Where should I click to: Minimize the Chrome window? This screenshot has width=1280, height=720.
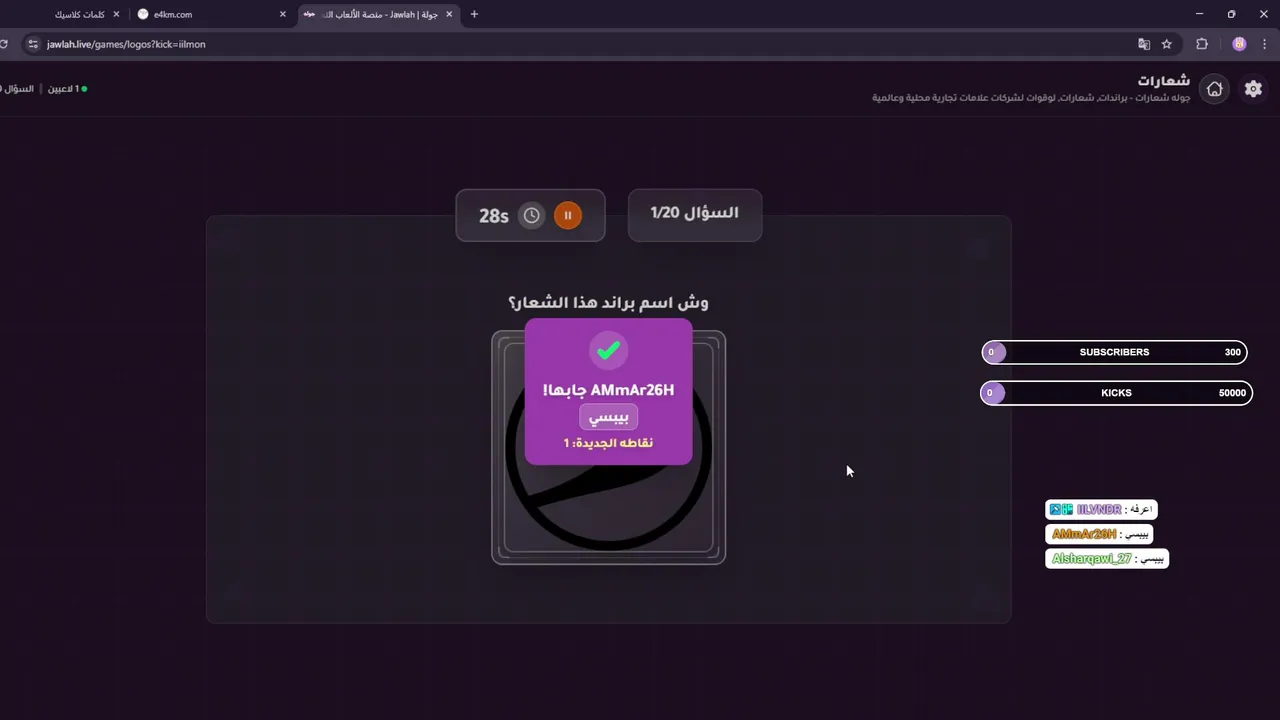[x=1199, y=14]
